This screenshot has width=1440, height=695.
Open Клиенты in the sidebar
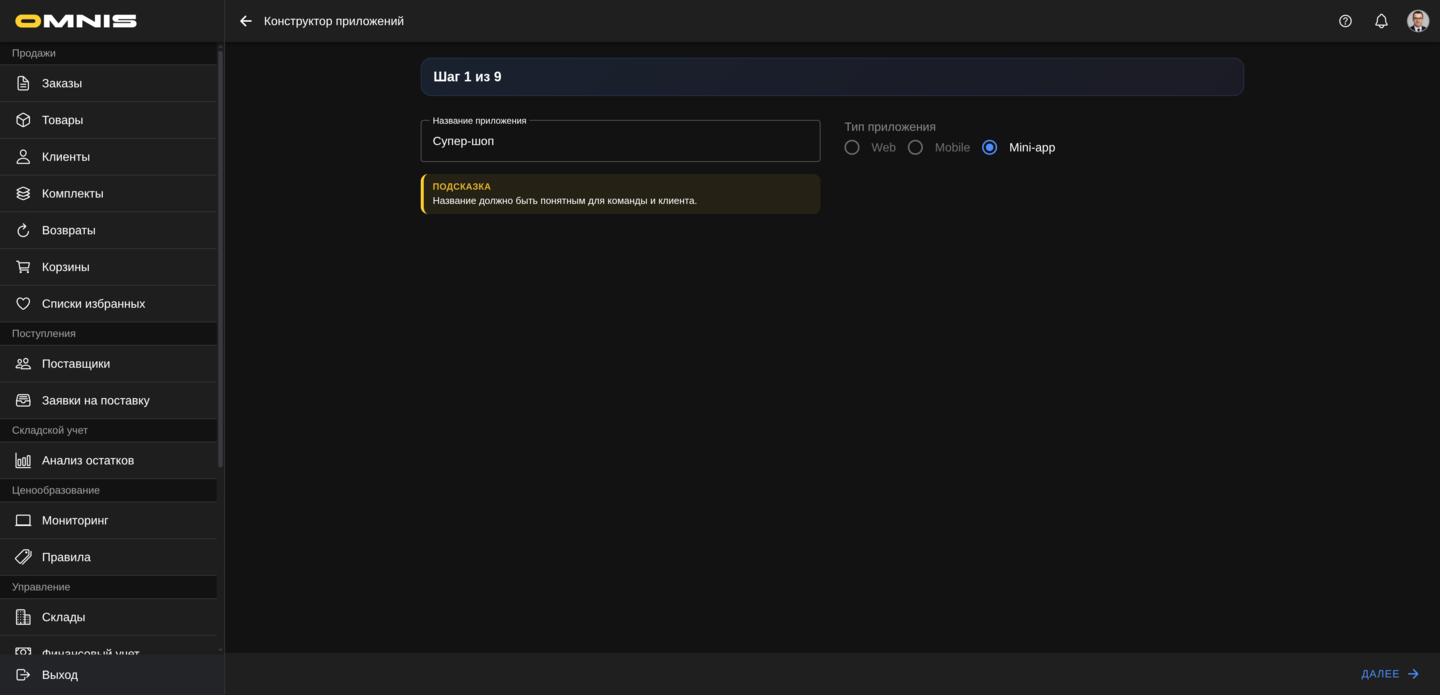click(66, 157)
